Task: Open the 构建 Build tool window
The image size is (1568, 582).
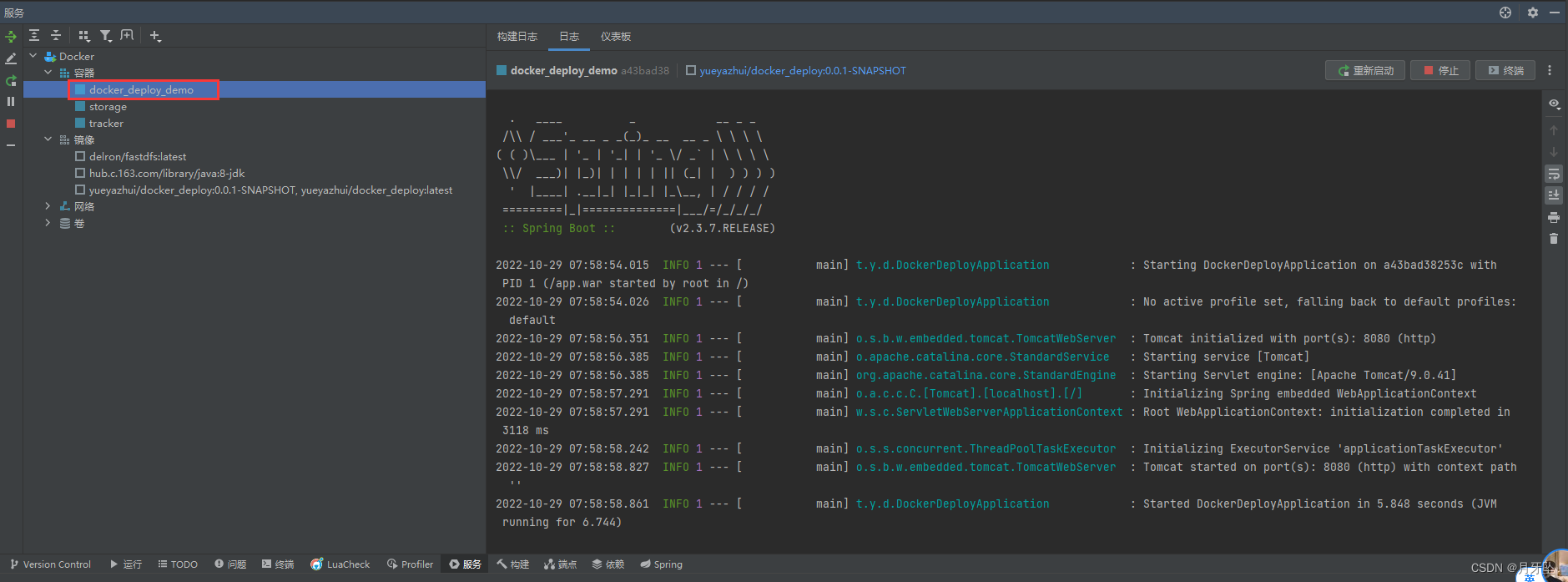Action: [x=512, y=564]
